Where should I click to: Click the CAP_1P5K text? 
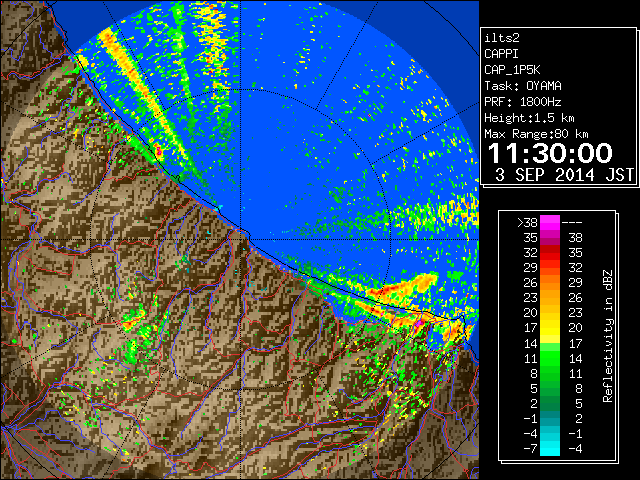[x=512, y=70]
